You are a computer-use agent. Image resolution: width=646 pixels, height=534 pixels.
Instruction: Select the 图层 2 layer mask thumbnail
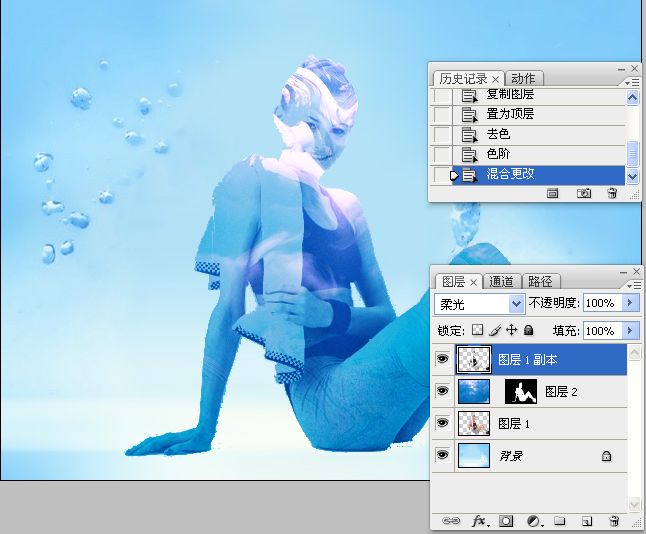tap(521, 392)
